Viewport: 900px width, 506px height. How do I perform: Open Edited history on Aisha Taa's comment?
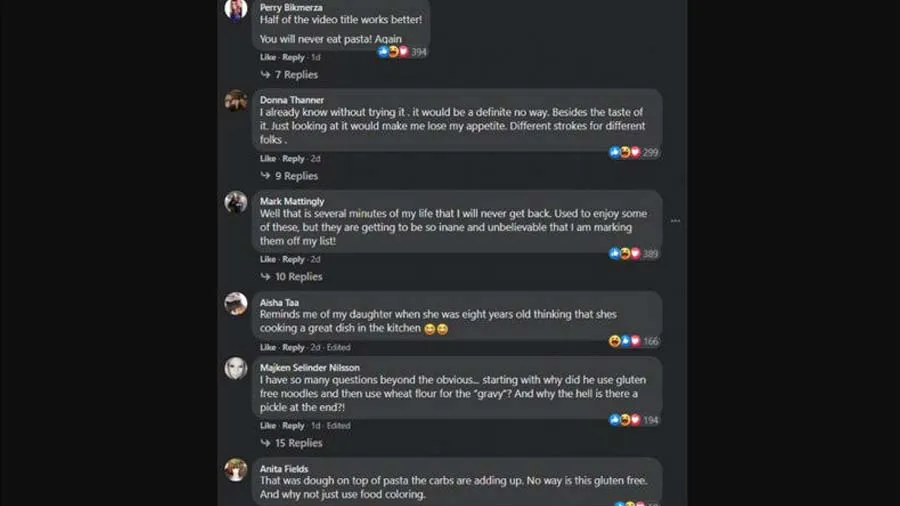coord(339,347)
